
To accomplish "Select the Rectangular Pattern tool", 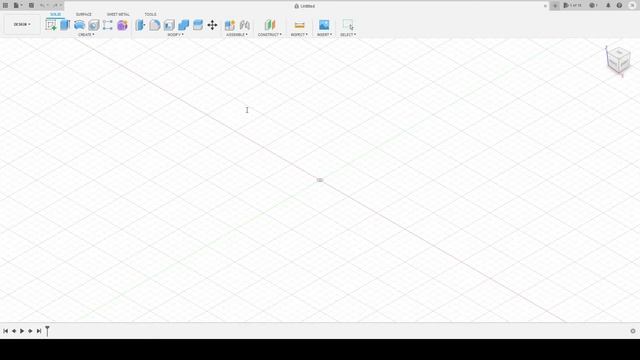I will point(108,25).
